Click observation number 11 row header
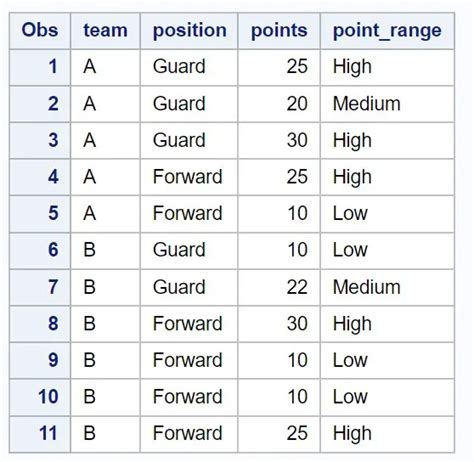 [40, 434]
